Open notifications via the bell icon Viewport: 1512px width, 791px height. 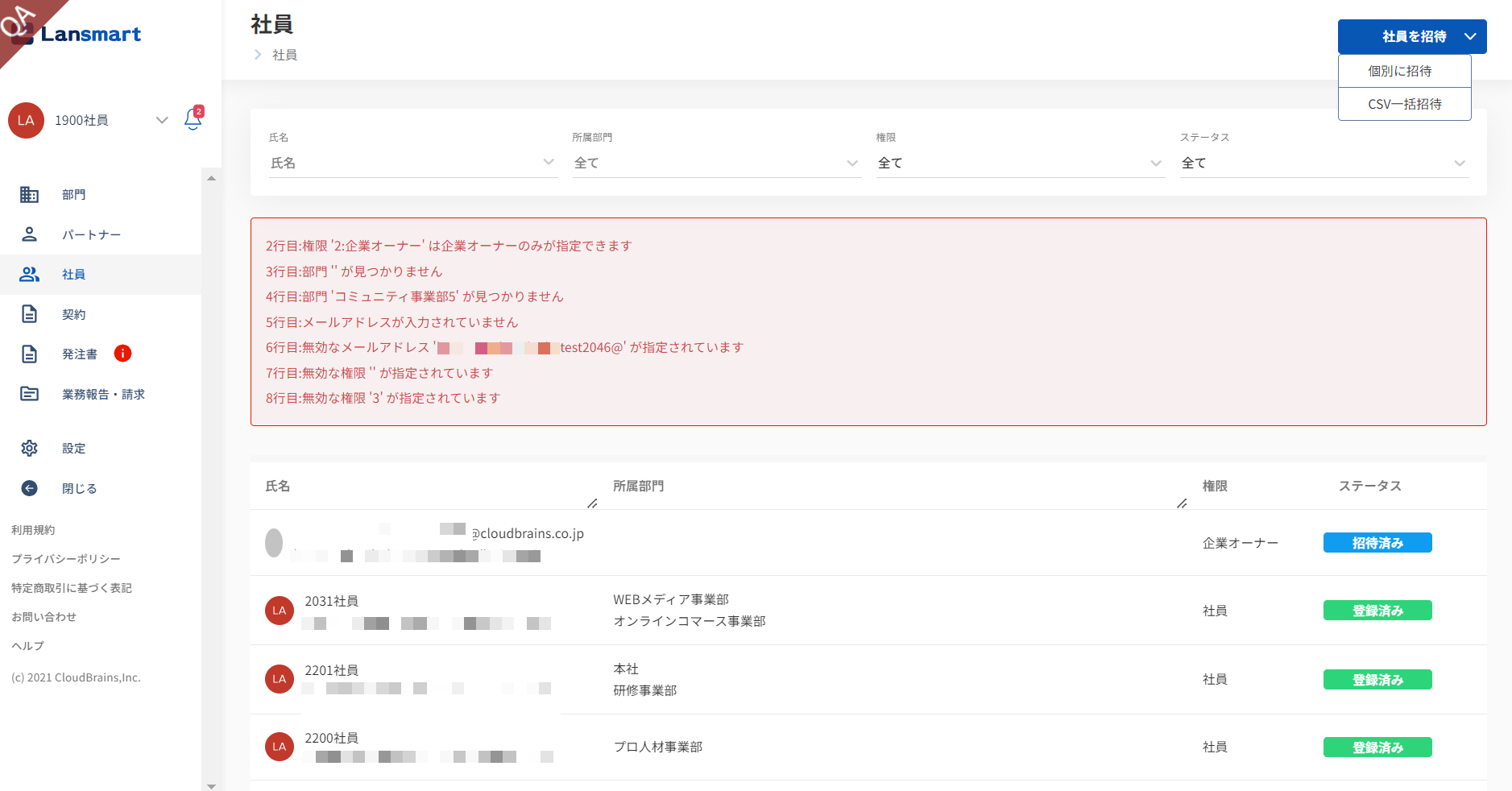tap(193, 119)
